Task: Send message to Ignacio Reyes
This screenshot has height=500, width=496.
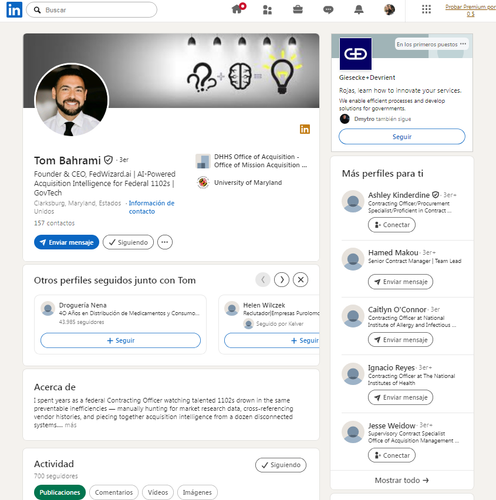Action: tap(400, 397)
